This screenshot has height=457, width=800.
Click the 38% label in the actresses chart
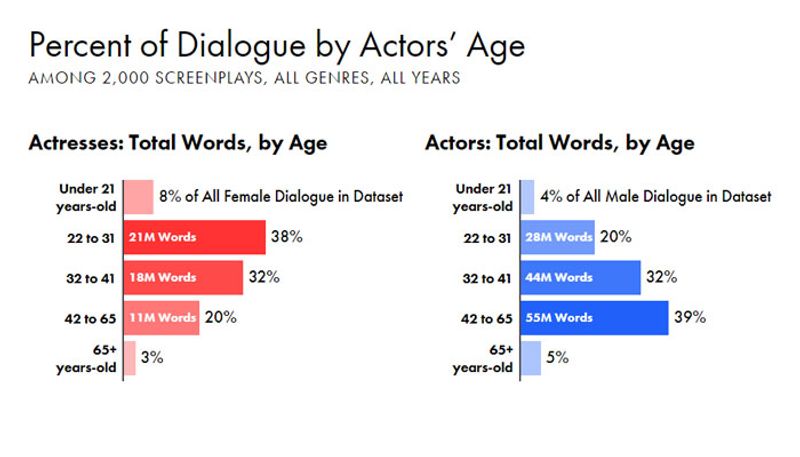coord(287,238)
